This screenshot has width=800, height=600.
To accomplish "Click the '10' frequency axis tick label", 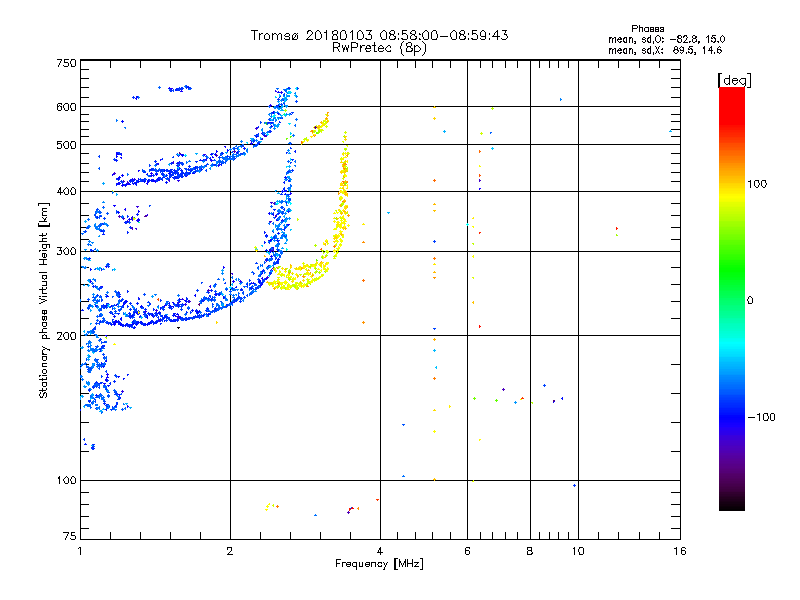I will [578, 551].
